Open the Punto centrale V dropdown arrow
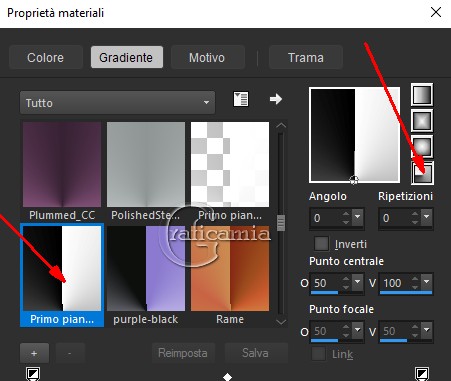The image size is (451, 381). tap(427, 282)
